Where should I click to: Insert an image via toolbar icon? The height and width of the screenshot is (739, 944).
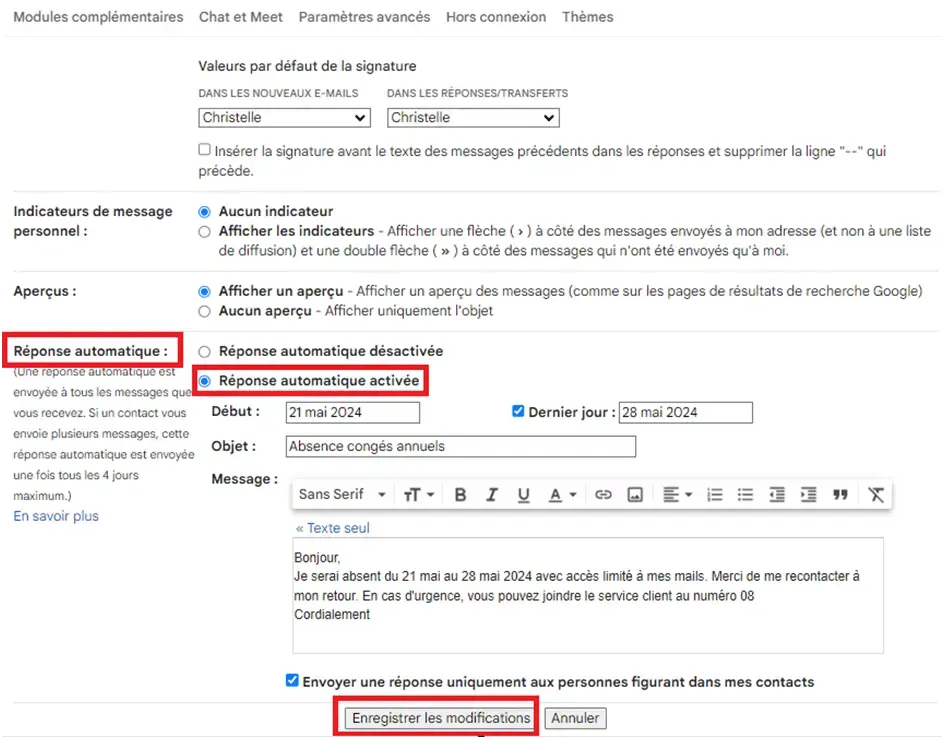point(635,494)
